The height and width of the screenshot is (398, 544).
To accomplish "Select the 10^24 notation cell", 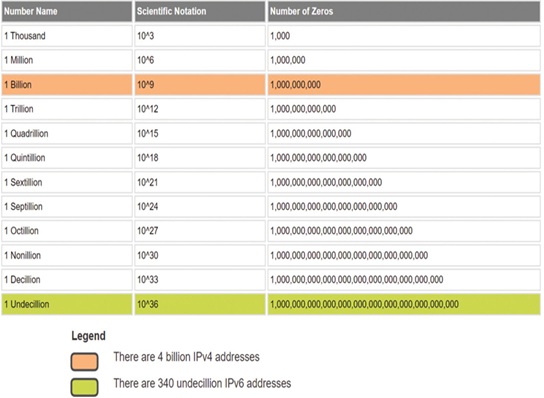I will point(200,207).
